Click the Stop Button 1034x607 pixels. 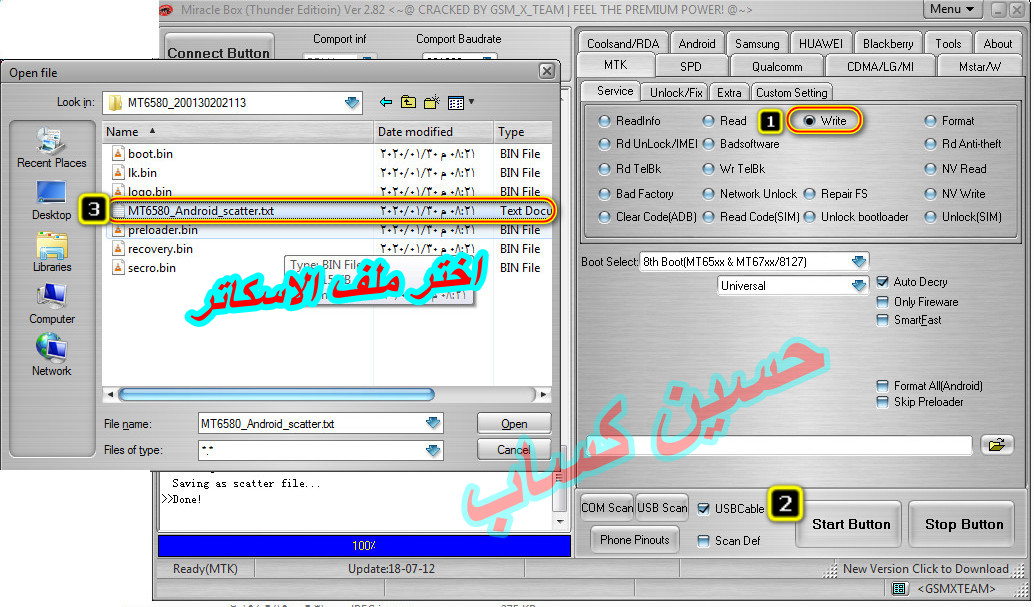pos(963,525)
